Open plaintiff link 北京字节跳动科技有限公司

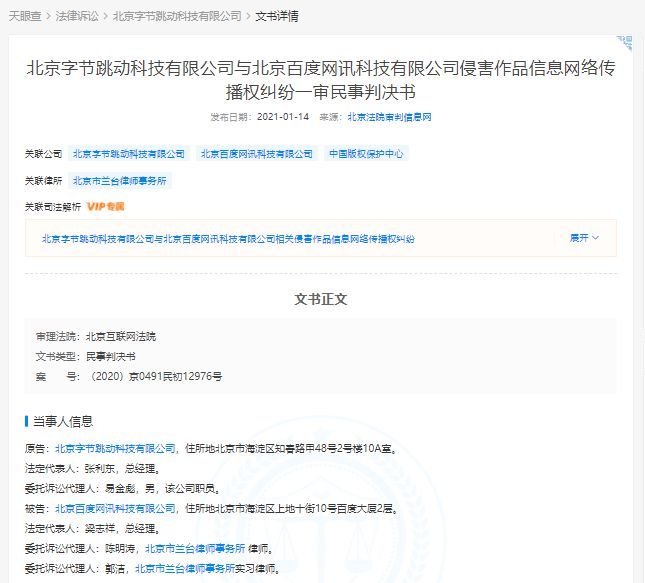tap(112, 449)
